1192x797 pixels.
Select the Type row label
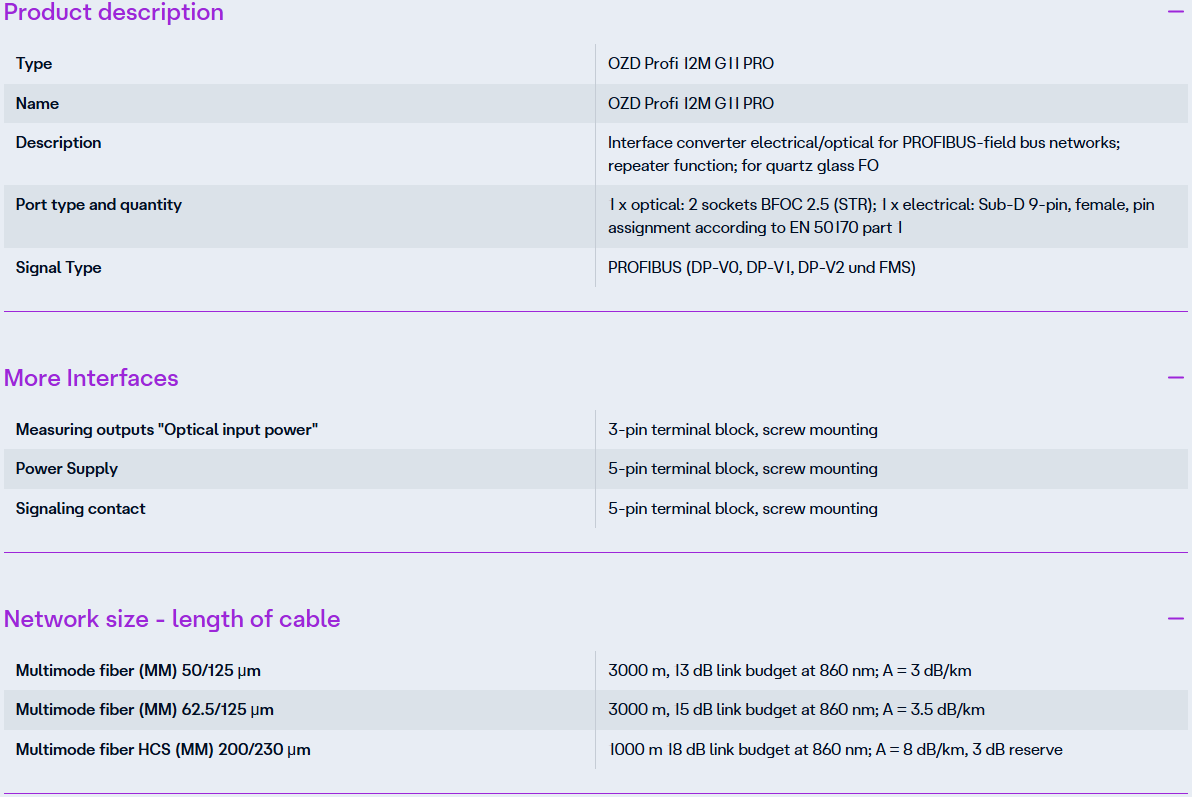(x=34, y=64)
